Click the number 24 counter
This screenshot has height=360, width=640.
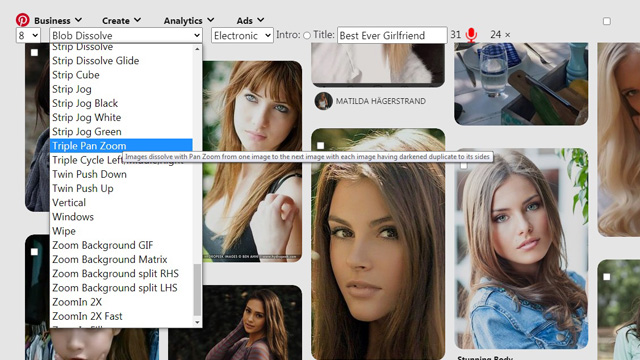(496, 35)
